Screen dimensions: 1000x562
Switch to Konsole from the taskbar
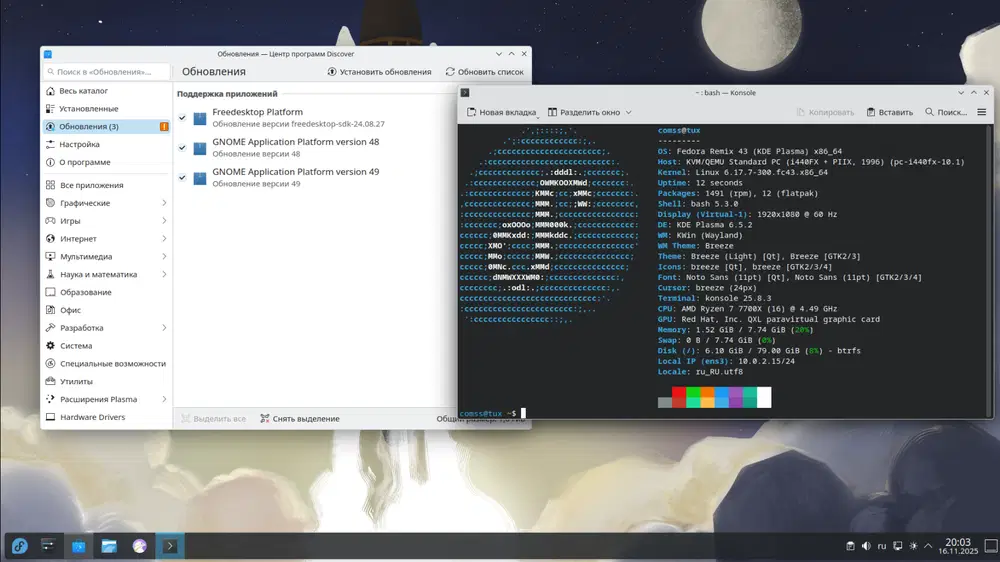pos(170,546)
